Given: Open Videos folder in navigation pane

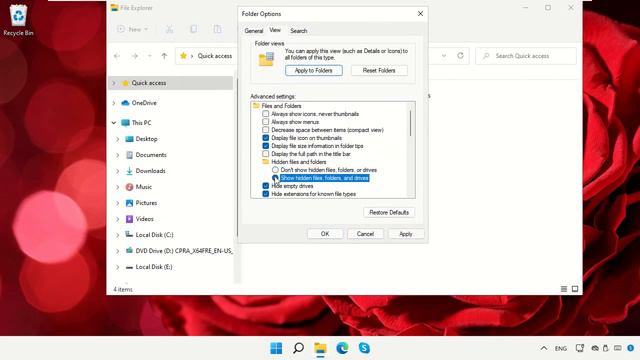Looking at the screenshot, I should pos(144,219).
